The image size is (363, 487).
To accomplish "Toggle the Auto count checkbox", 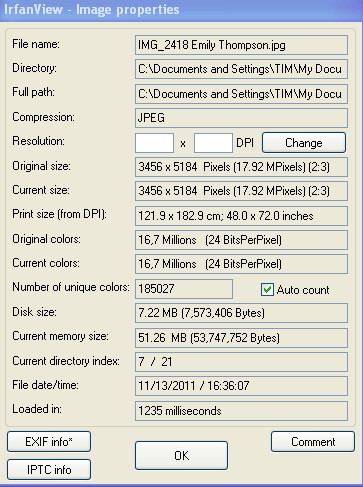I will pyautogui.click(x=267, y=290).
